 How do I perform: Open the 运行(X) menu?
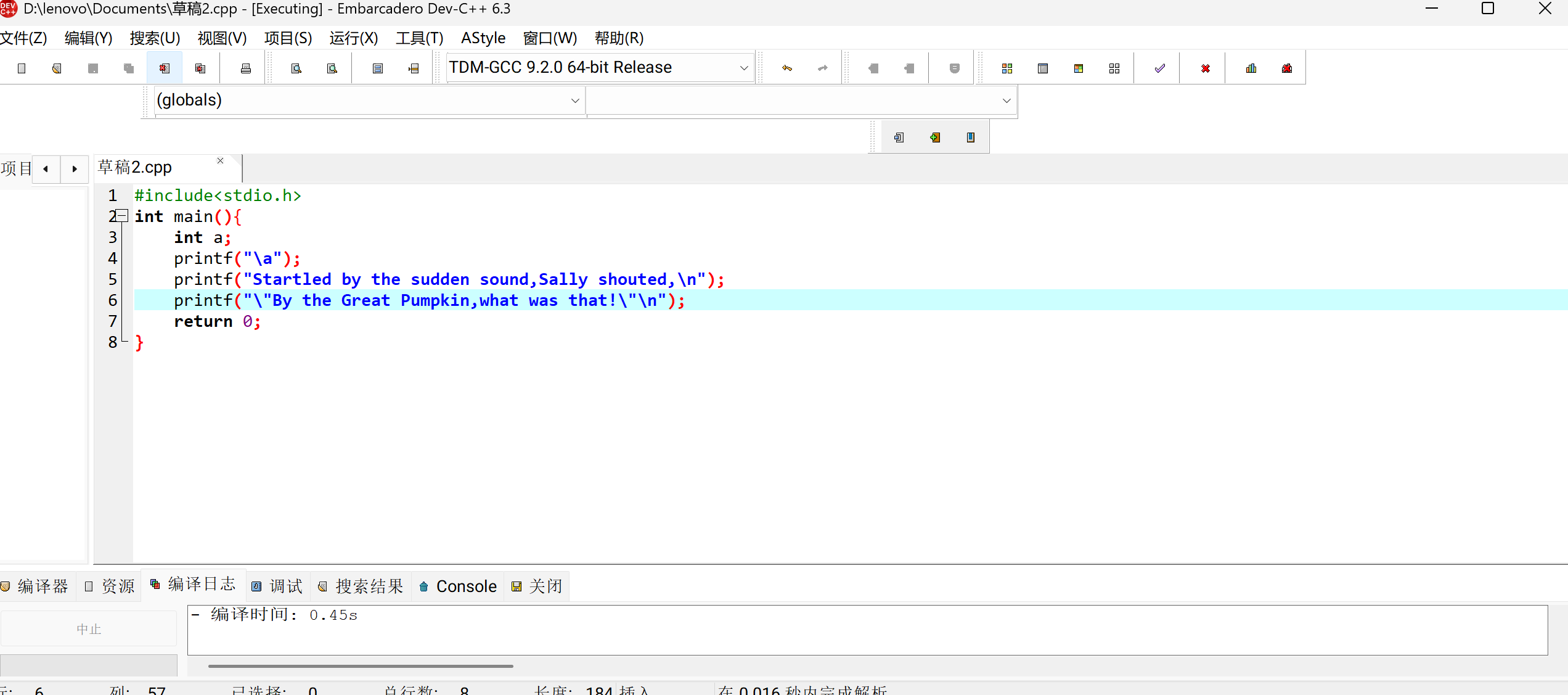point(353,38)
